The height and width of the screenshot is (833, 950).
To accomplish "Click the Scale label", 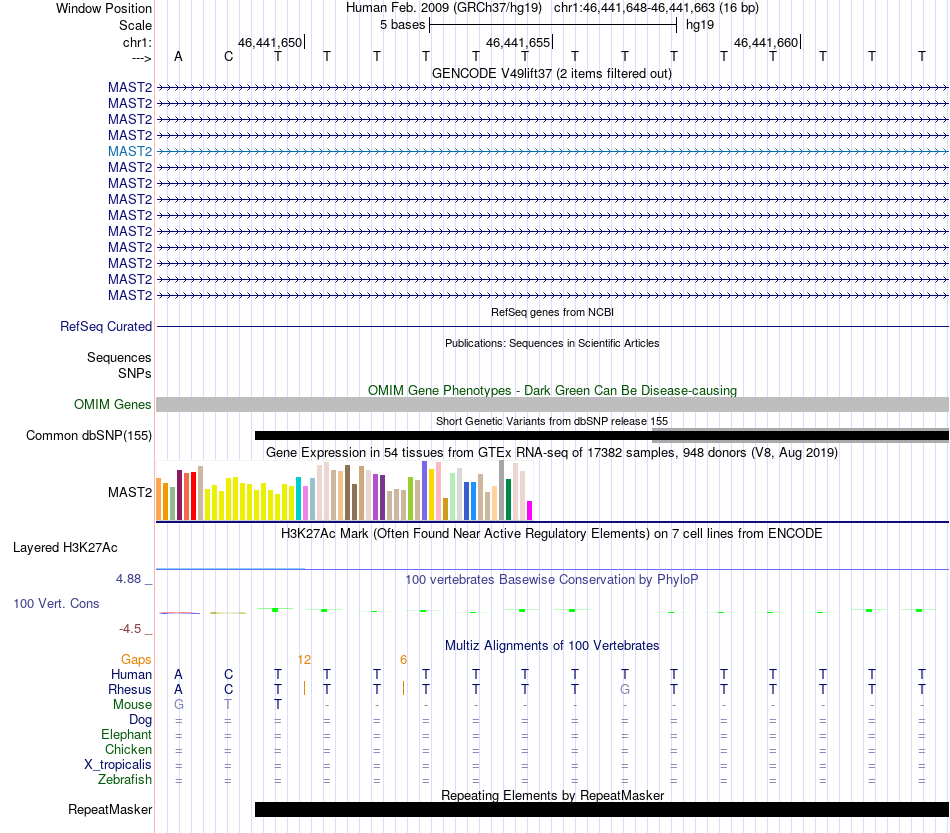I will point(135,25).
